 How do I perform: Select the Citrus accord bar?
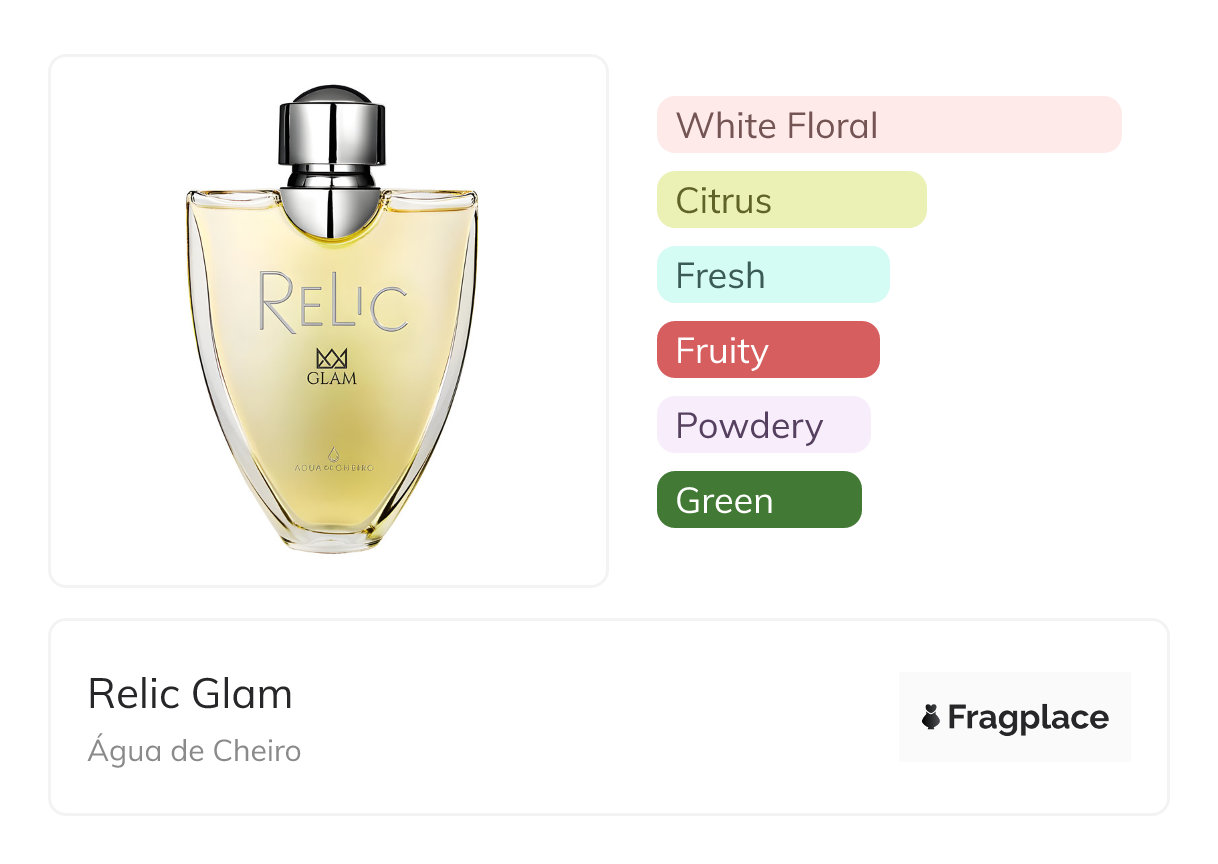click(x=791, y=200)
